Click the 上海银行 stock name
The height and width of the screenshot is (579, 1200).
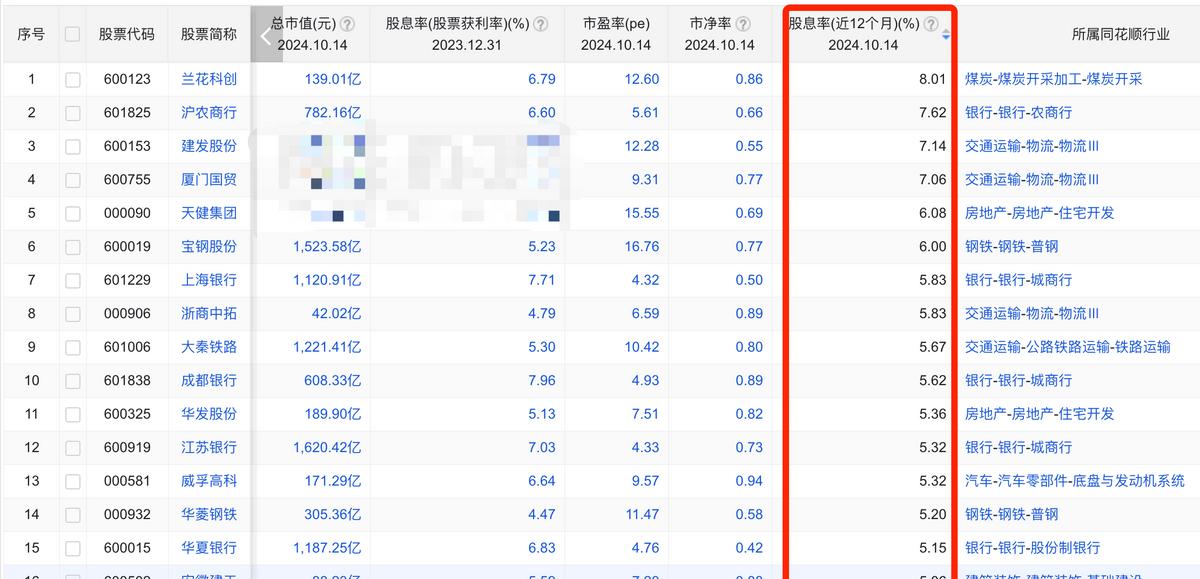point(209,280)
